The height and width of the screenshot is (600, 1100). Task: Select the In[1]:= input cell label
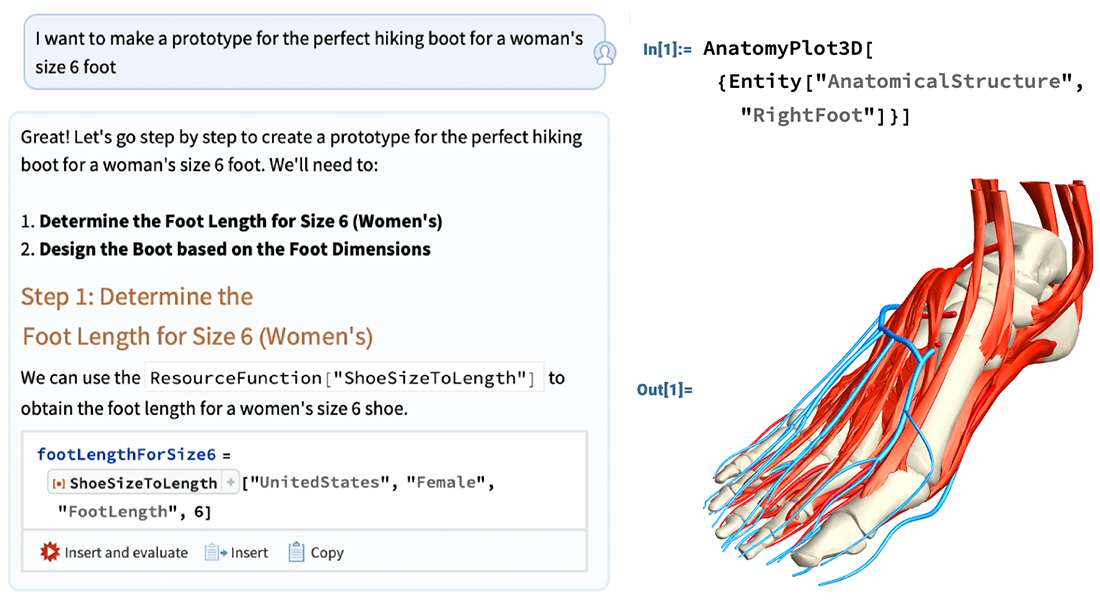coord(666,49)
